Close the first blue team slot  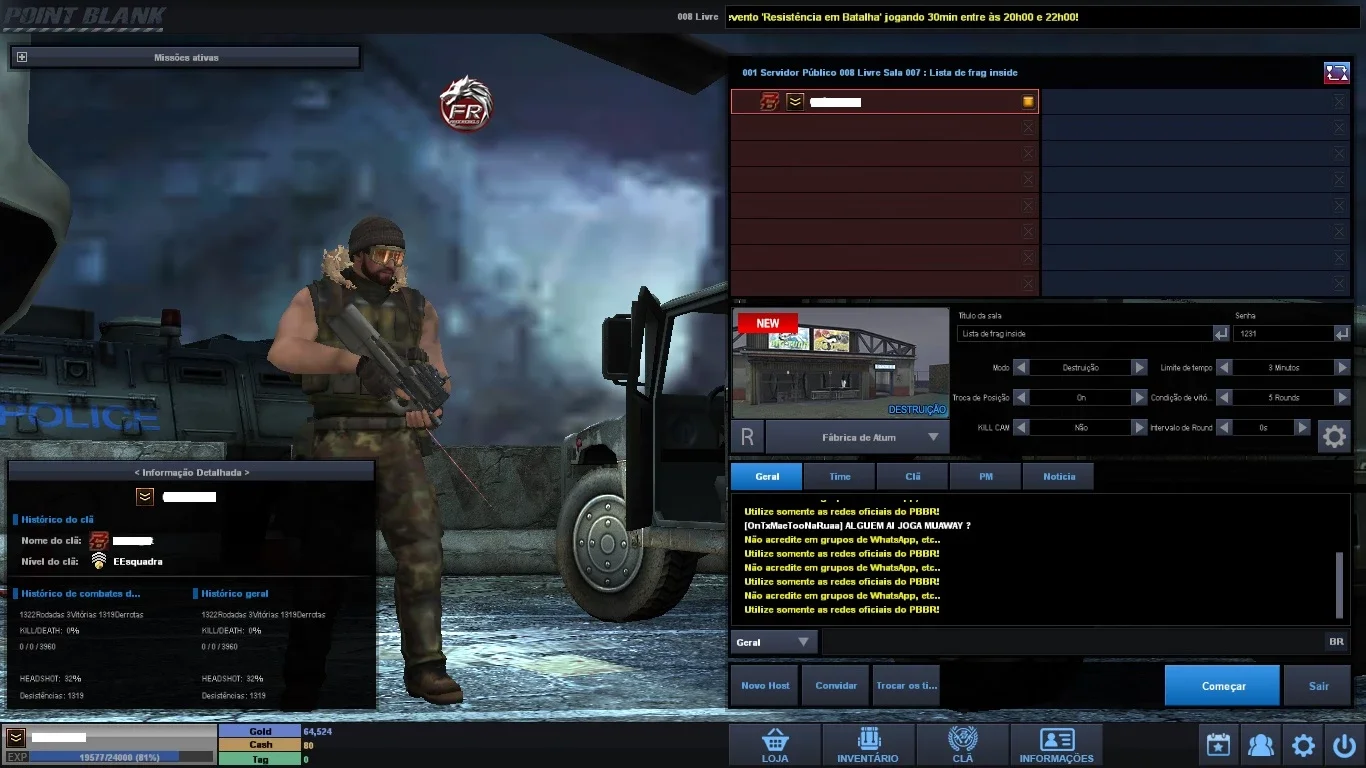(x=1339, y=102)
